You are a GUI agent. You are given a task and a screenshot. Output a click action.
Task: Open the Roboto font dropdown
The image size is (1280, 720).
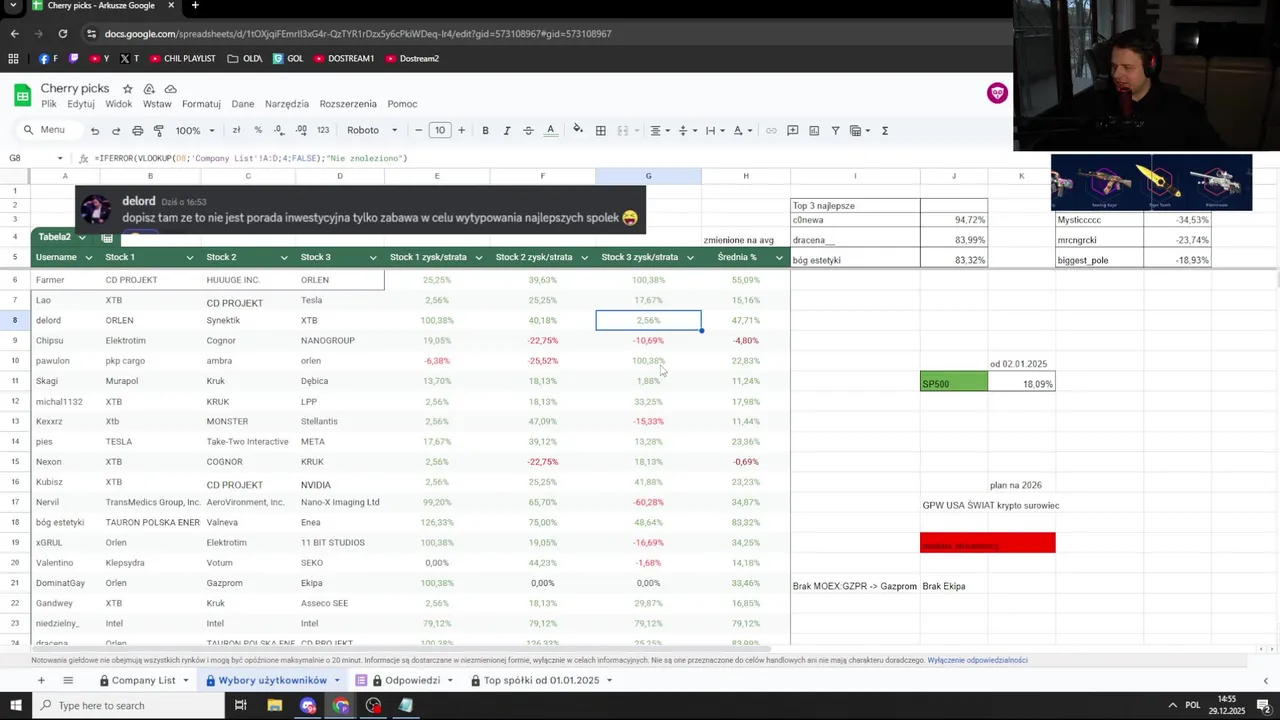[372, 130]
